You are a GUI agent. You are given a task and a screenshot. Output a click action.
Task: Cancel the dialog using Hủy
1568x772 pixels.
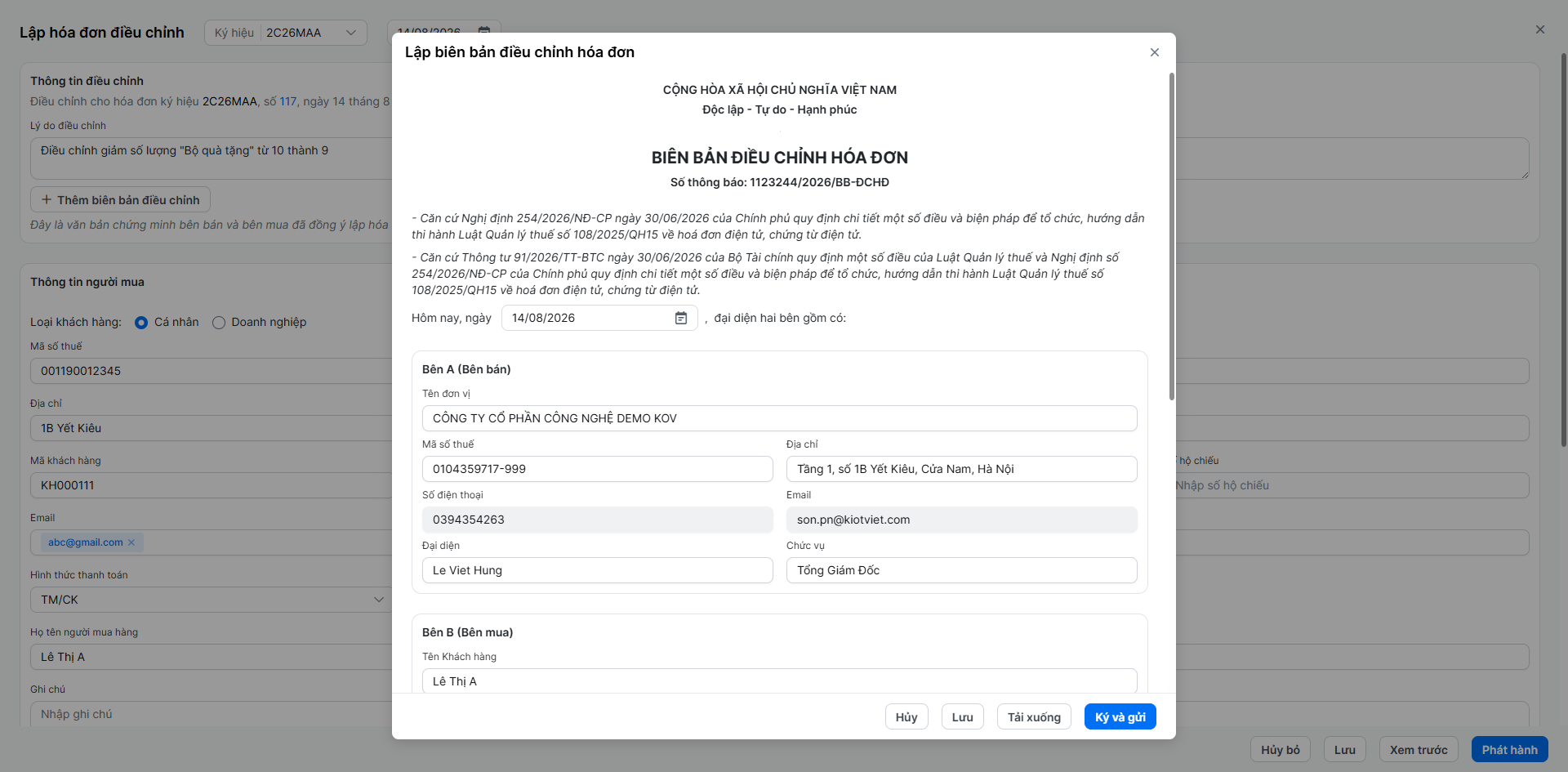(x=906, y=716)
